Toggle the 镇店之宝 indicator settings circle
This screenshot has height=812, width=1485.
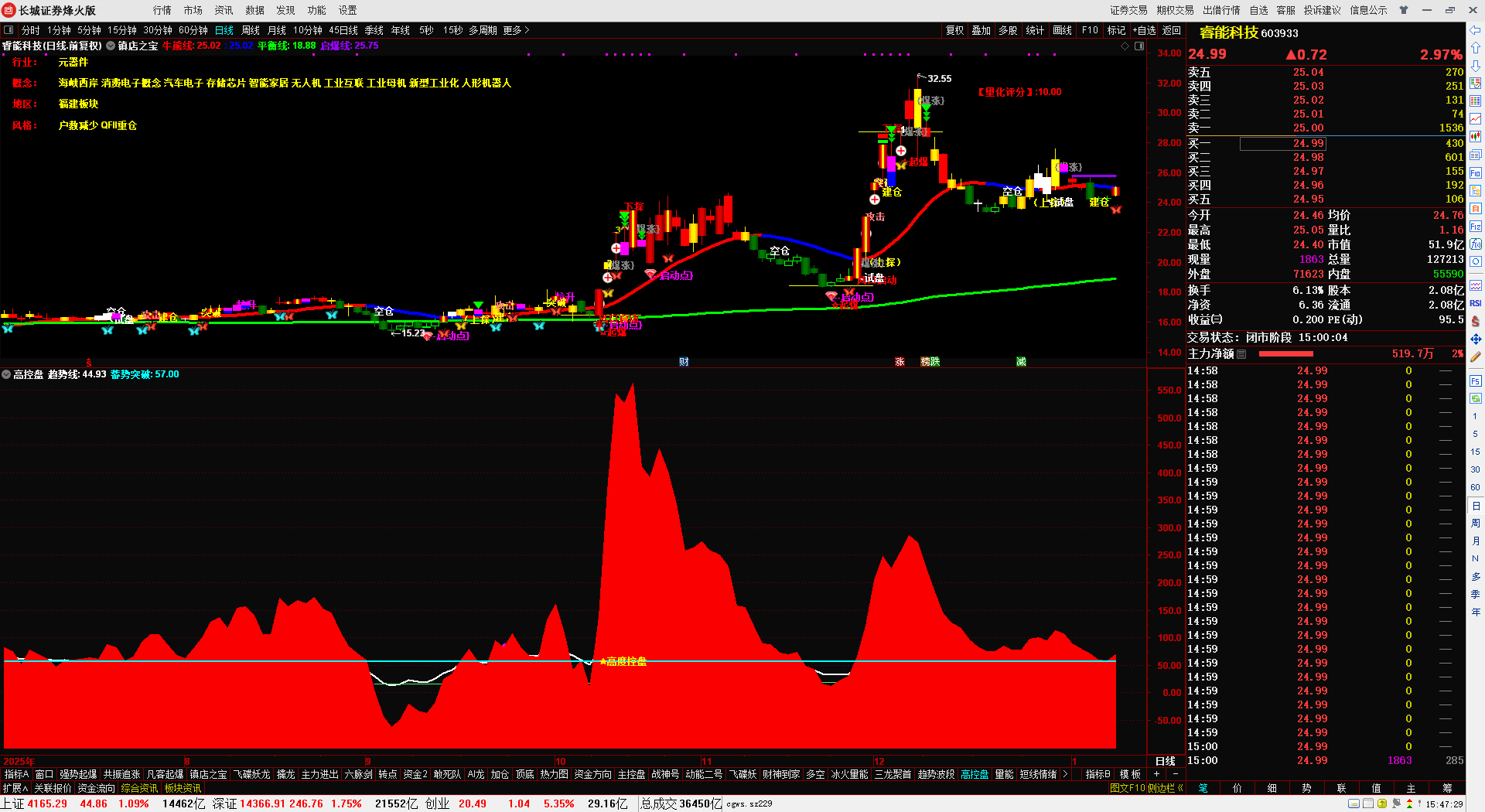111,46
